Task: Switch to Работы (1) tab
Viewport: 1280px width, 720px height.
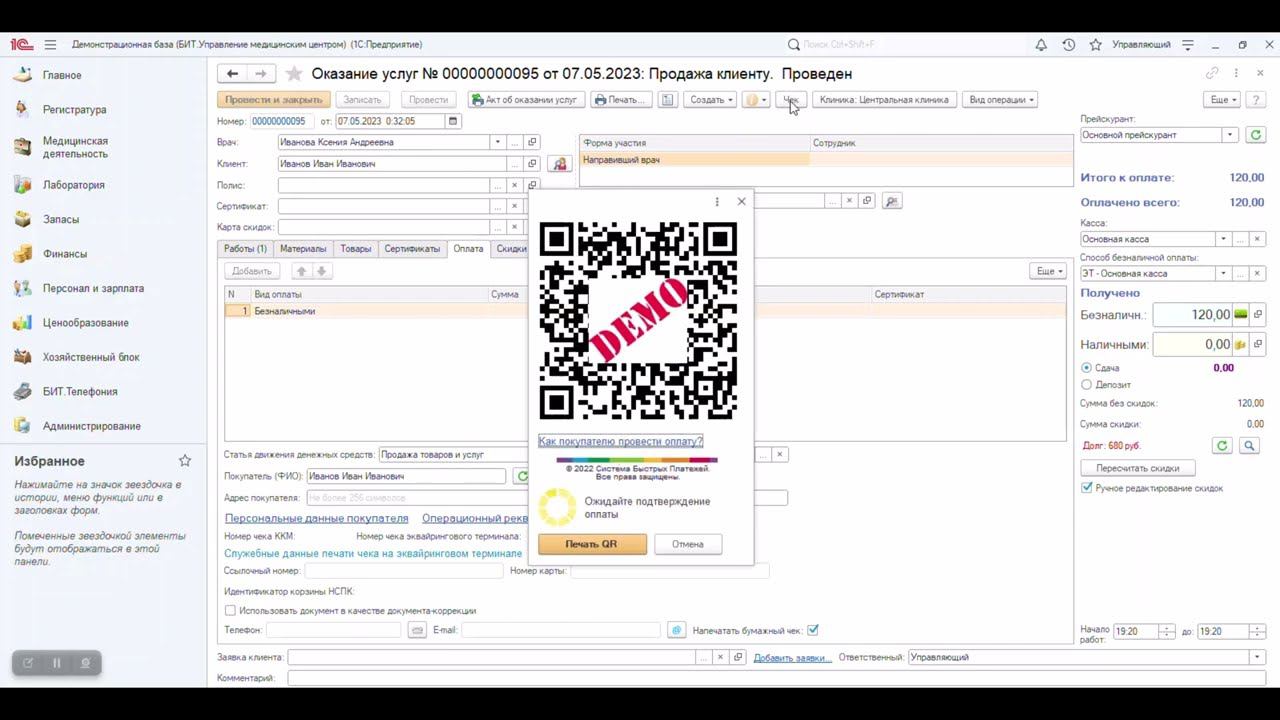Action: 245,249
